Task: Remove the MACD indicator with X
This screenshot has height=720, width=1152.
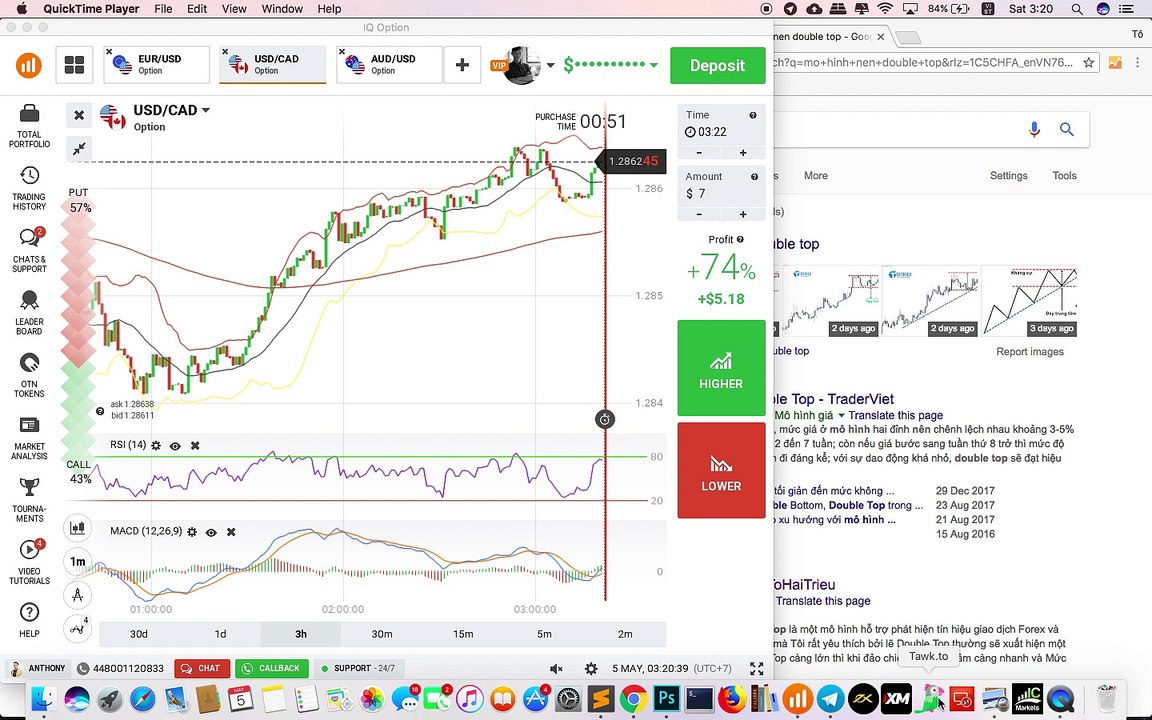Action: pos(231,532)
